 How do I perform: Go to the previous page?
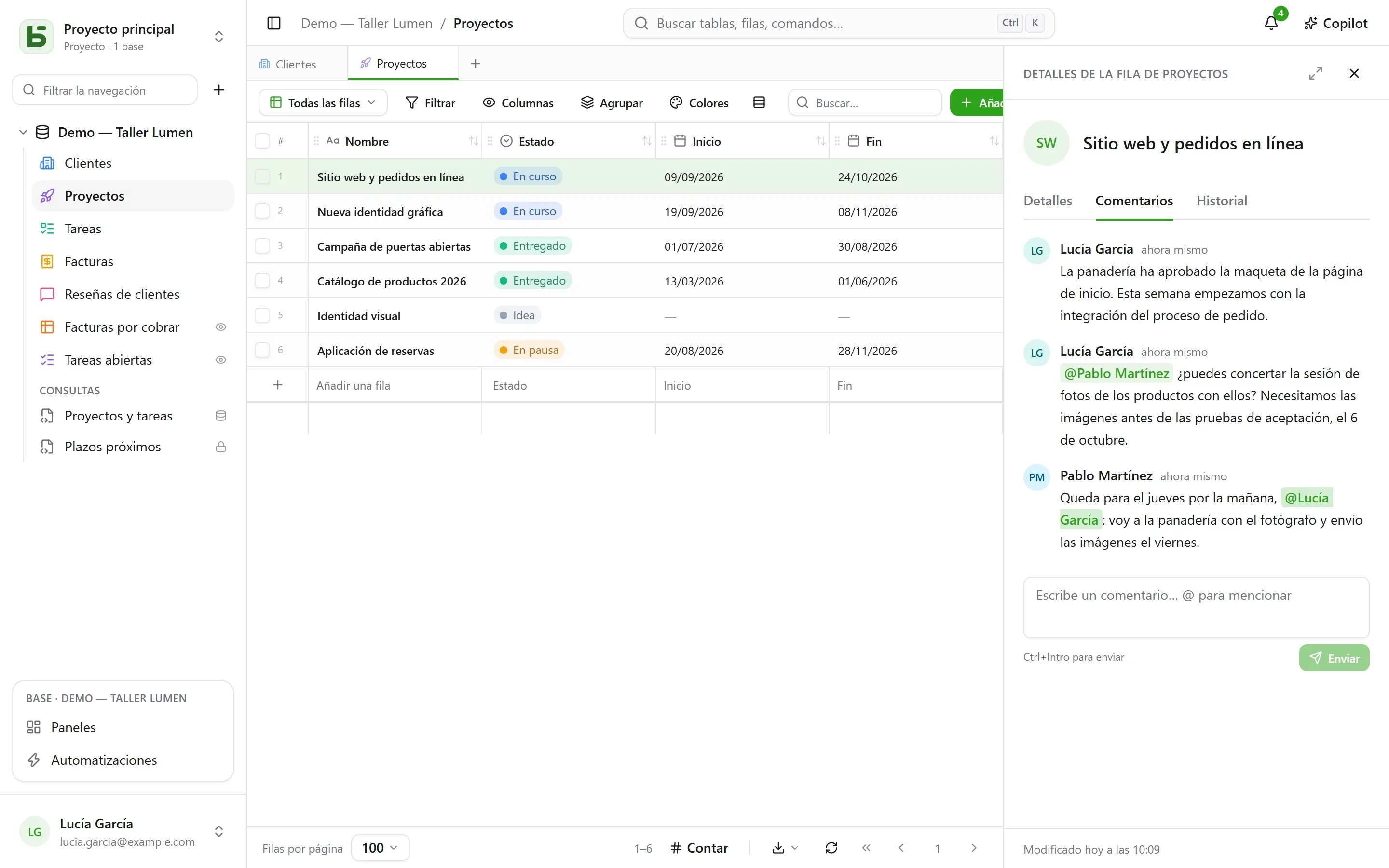pos(901,848)
